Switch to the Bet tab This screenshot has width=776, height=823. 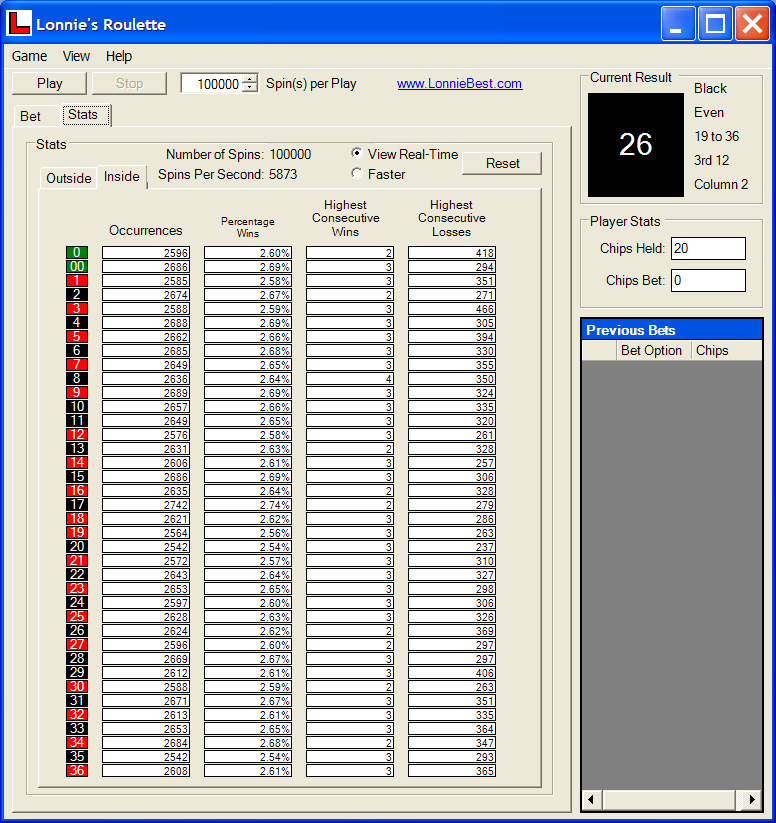31,116
